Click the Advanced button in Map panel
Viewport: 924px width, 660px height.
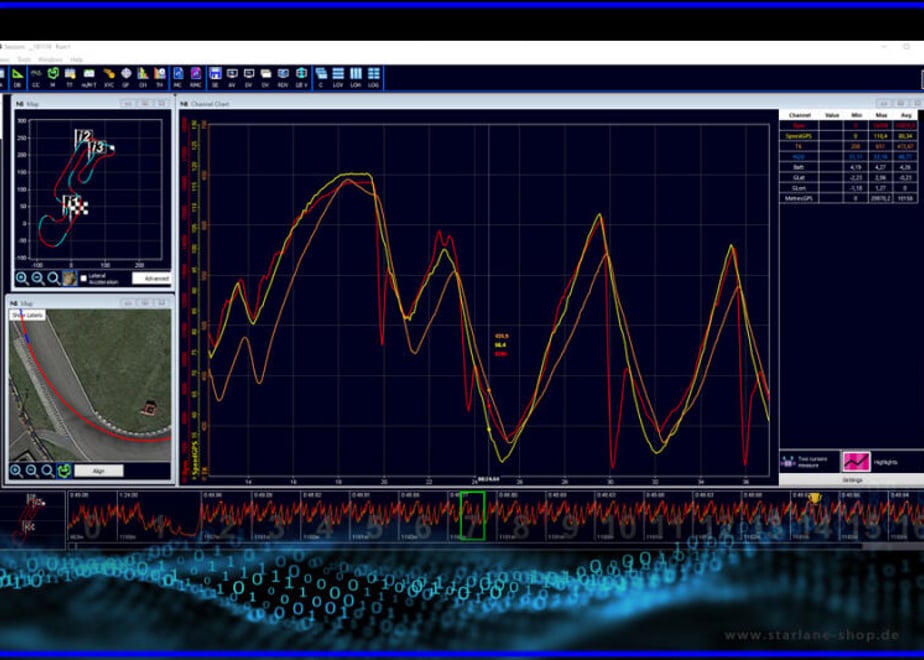[151, 278]
